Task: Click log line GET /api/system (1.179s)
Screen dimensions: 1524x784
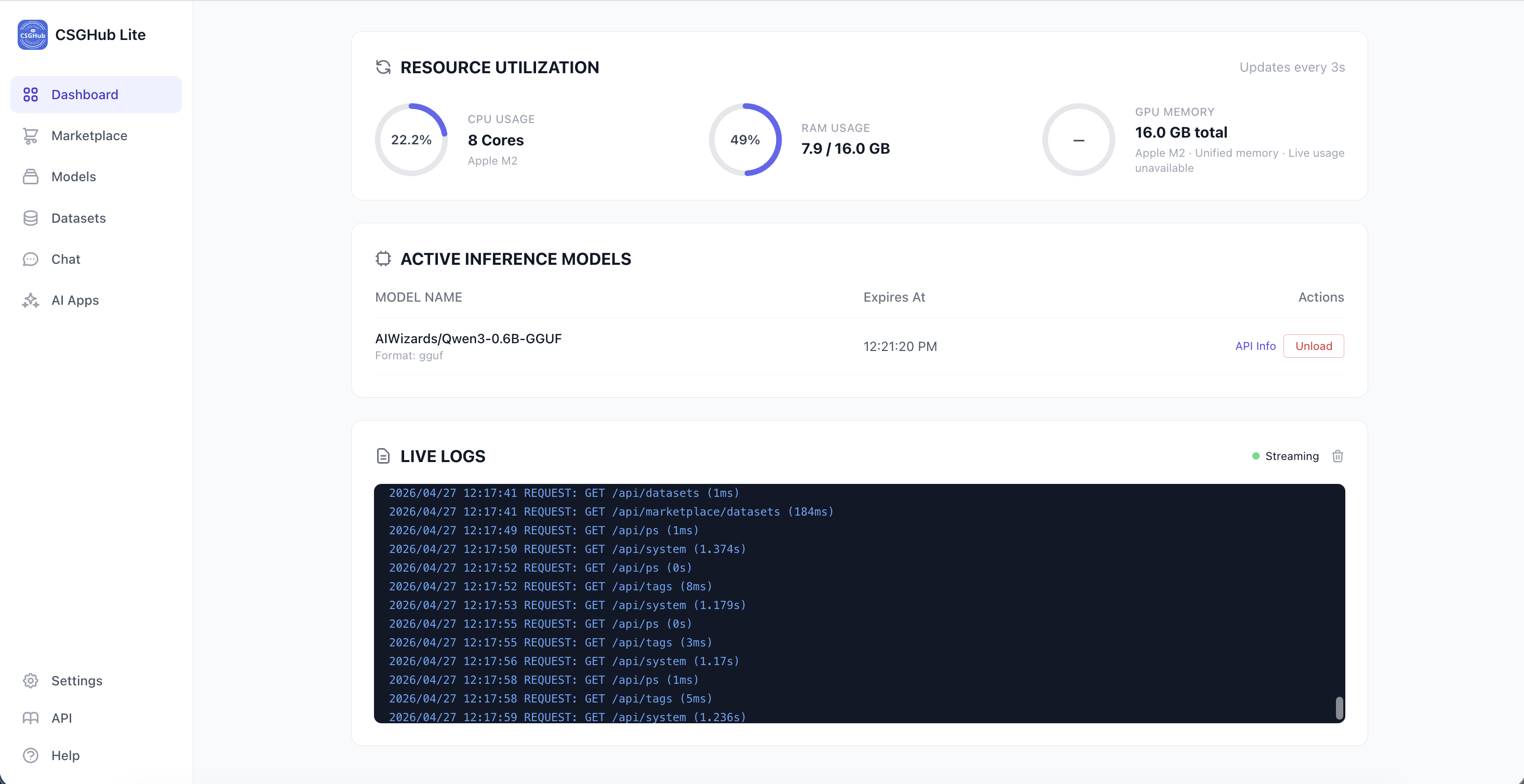Action: pyautogui.click(x=567, y=605)
